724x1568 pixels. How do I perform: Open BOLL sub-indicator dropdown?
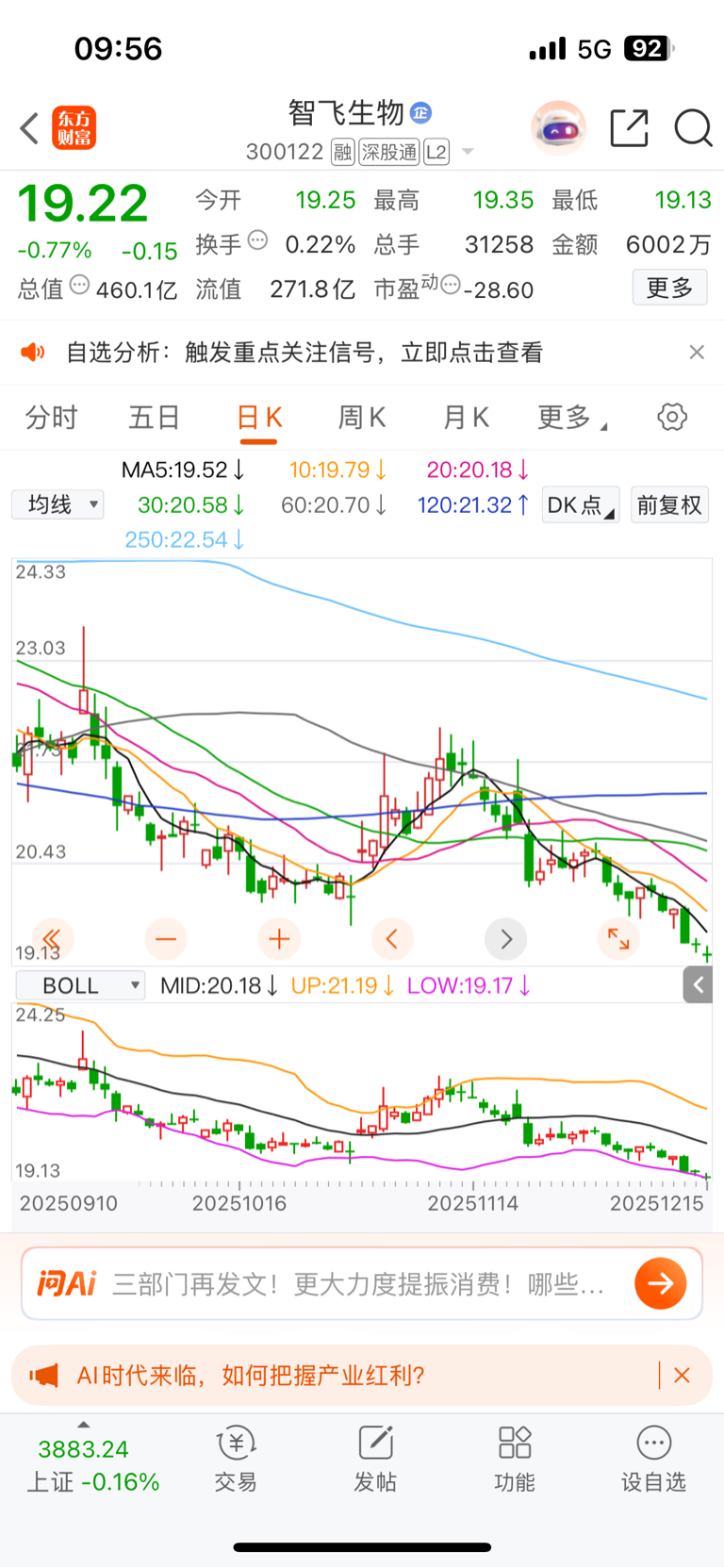pos(80,985)
